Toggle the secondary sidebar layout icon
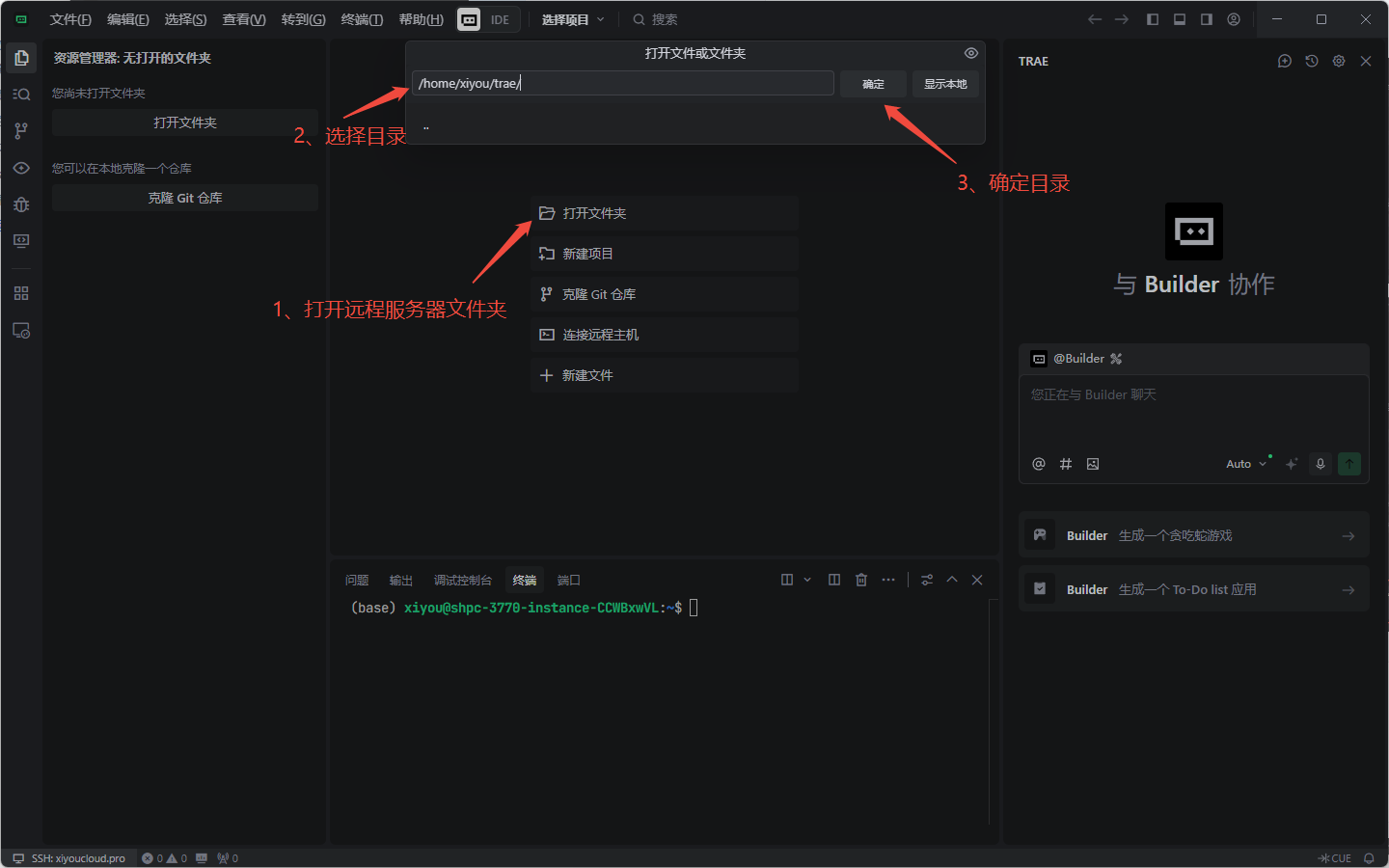 point(1207,19)
